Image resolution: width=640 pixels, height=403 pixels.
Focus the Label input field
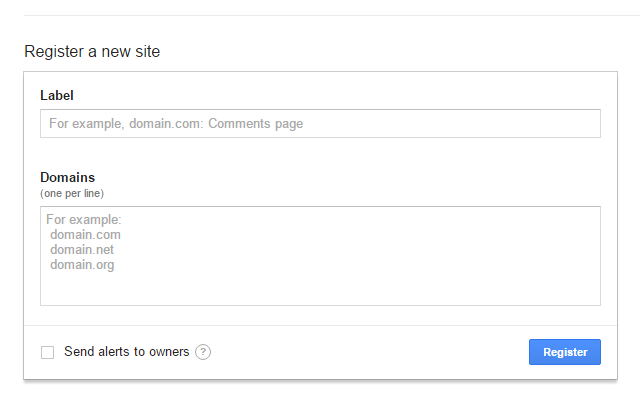[x=320, y=123]
